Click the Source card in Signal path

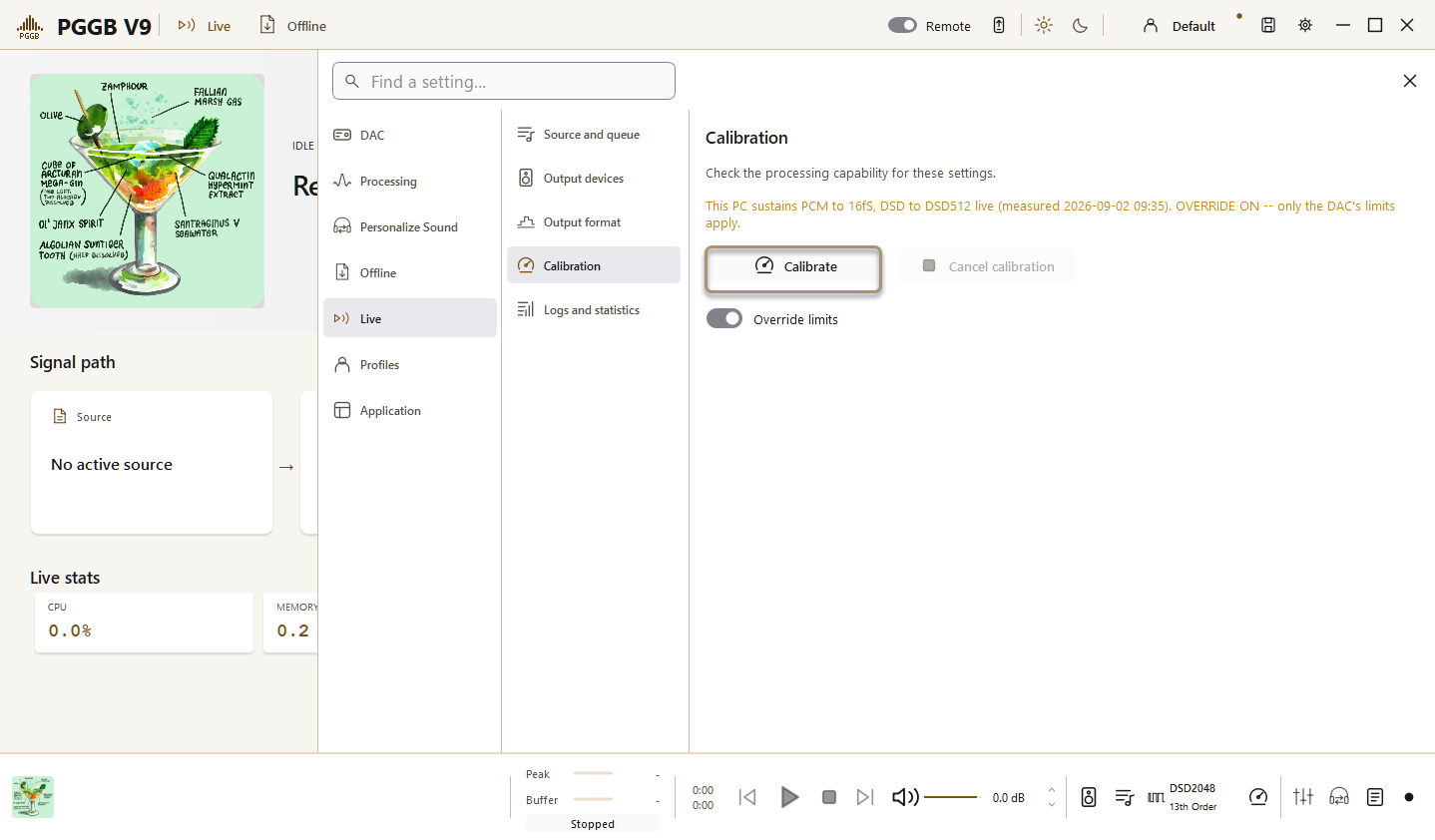pyautogui.click(x=152, y=463)
